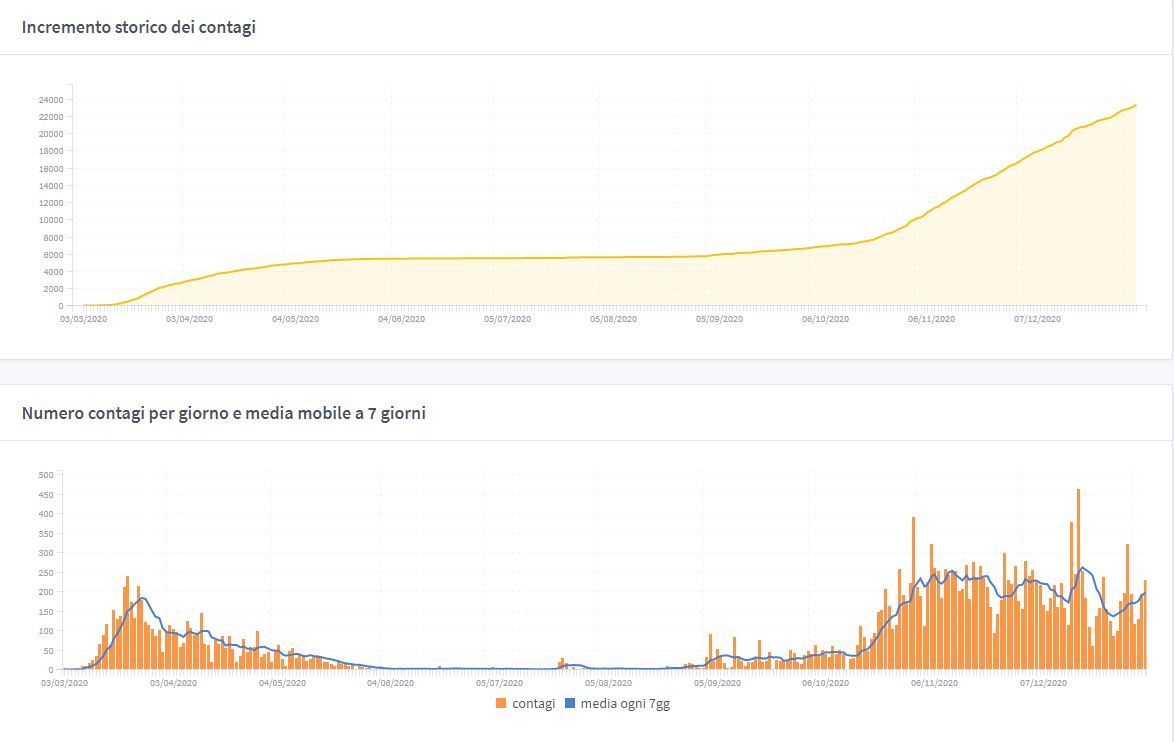Click the 12000 y-axis label on the cumulative chart
This screenshot has width=1174, height=742.
click(51, 203)
